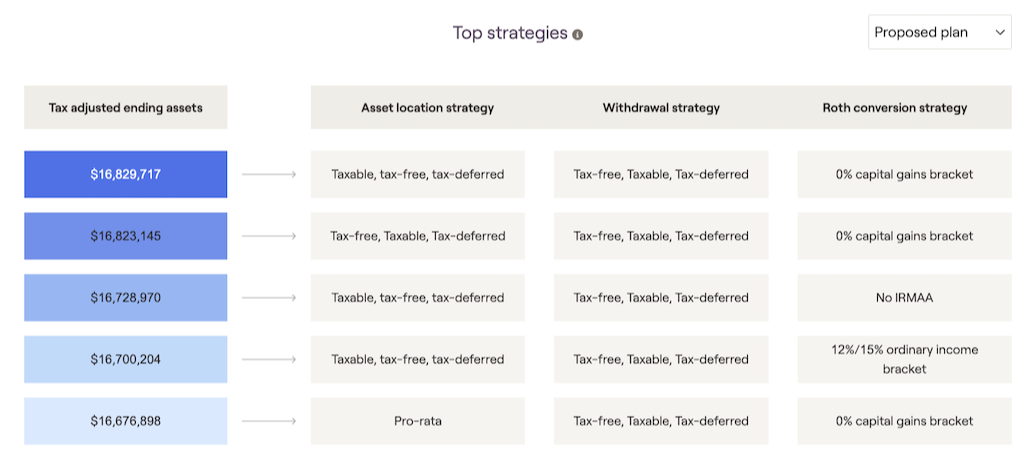The height and width of the screenshot is (463, 1028).
Task: Click the arrow next to $16,700,204
Action: click(269, 359)
